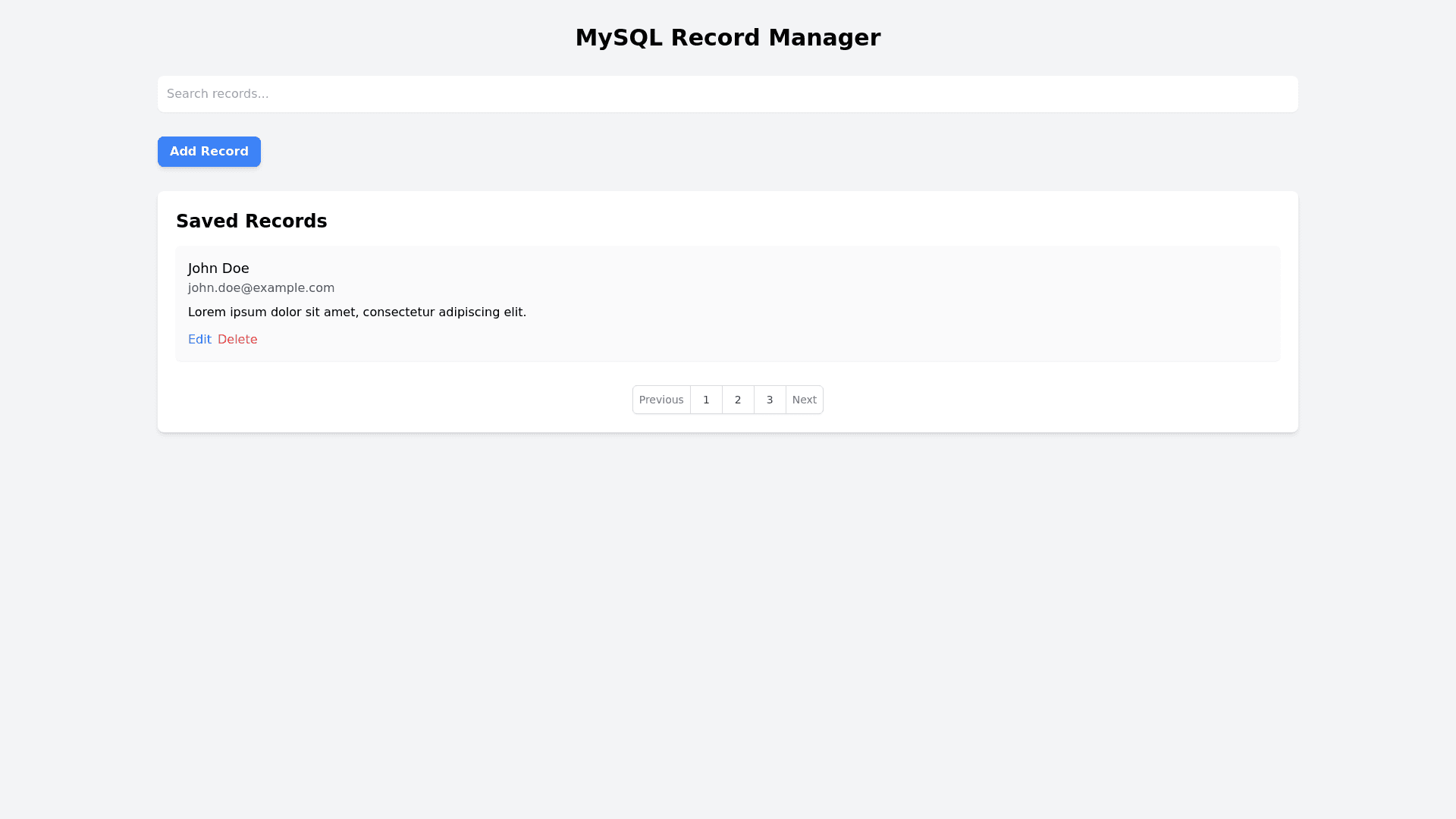Click white panel area beside pagination
This screenshot has width=1456, height=819.
point(1062,400)
